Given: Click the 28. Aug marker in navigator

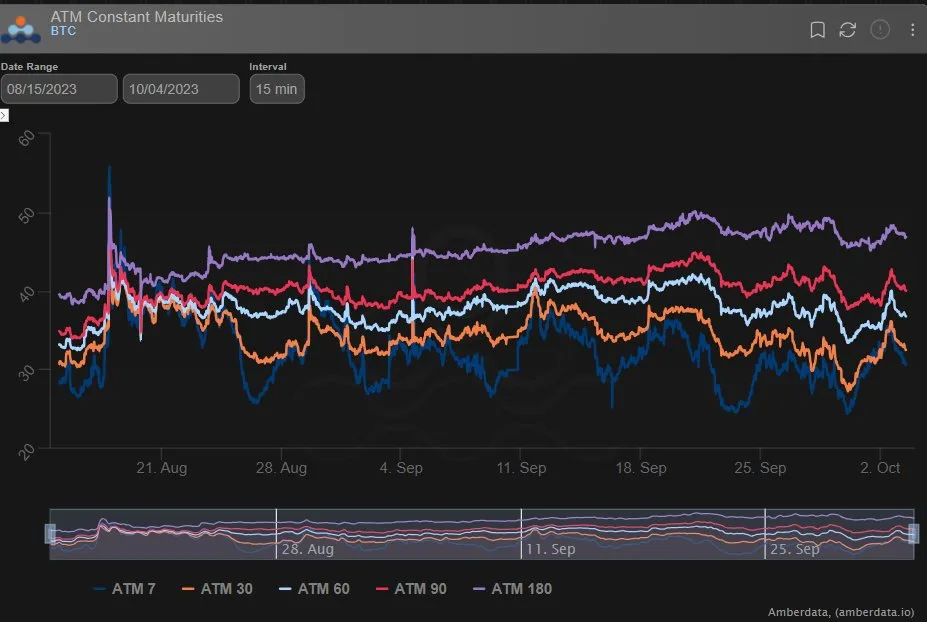Looking at the screenshot, I should click(307, 549).
